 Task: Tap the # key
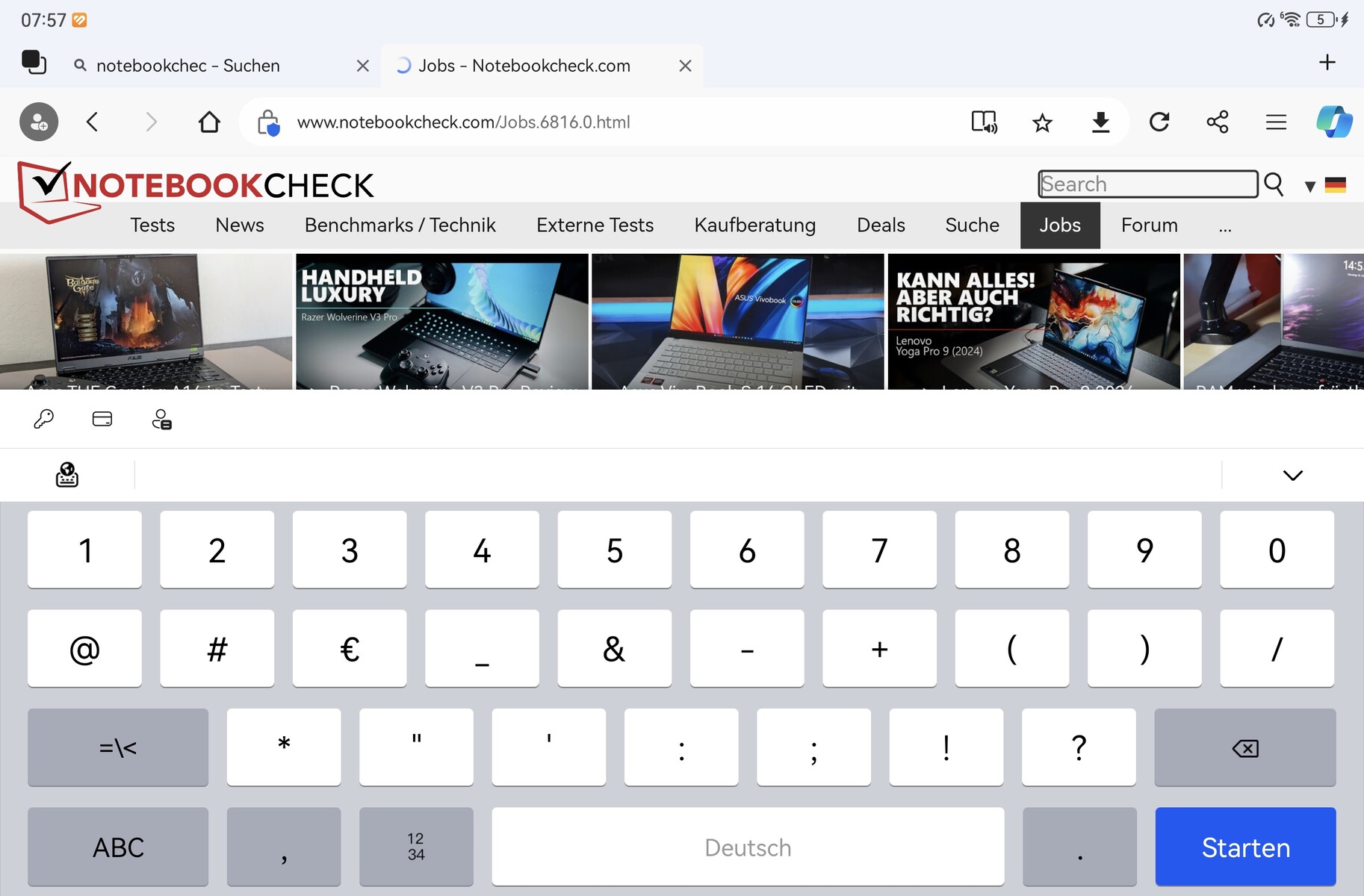tap(217, 648)
